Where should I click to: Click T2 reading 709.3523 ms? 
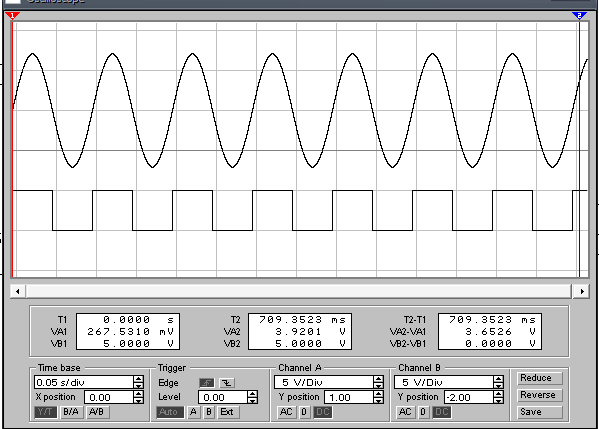coord(302,319)
